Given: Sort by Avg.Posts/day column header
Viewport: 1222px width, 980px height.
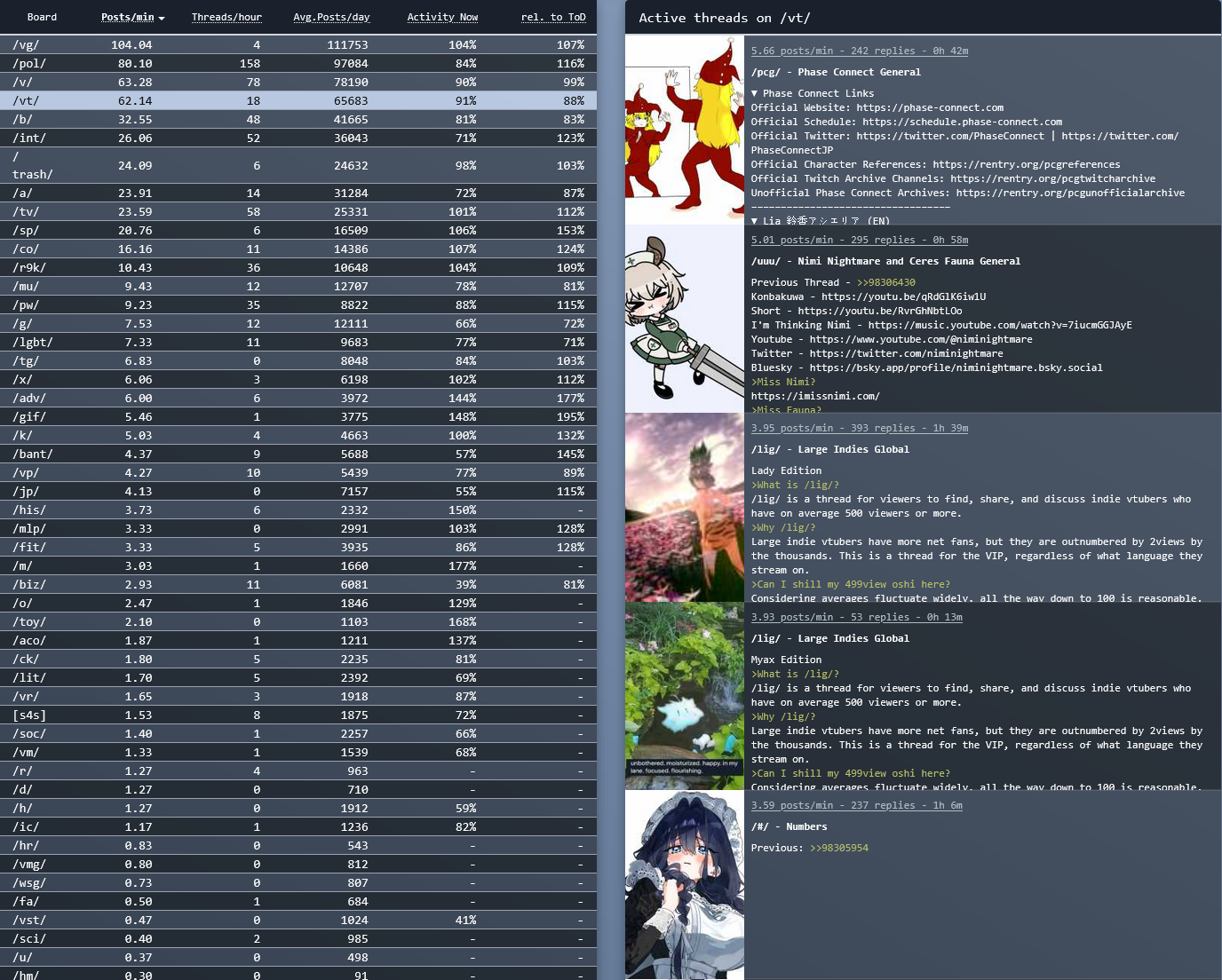Looking at the screenshot, I should click(331, 17).
